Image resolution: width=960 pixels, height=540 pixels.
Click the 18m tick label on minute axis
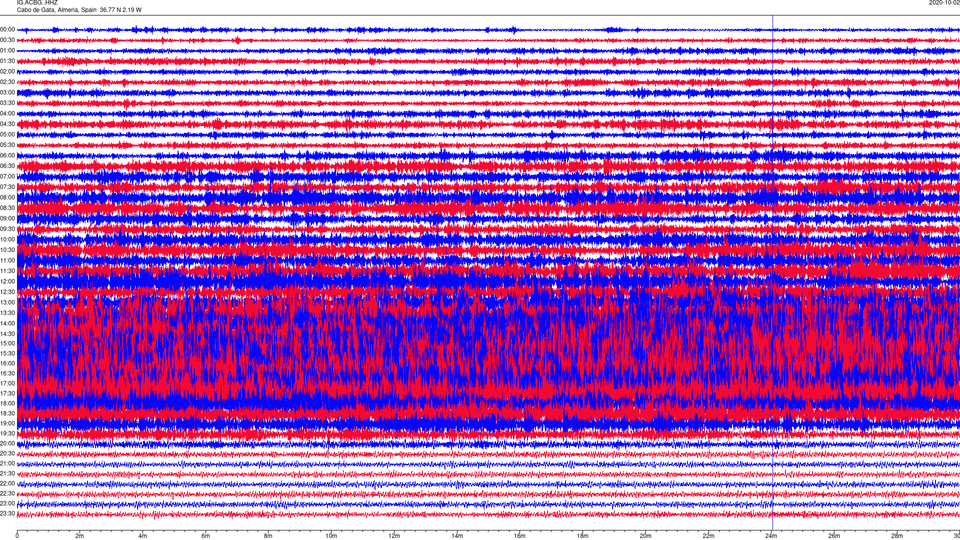coord(583,536)
